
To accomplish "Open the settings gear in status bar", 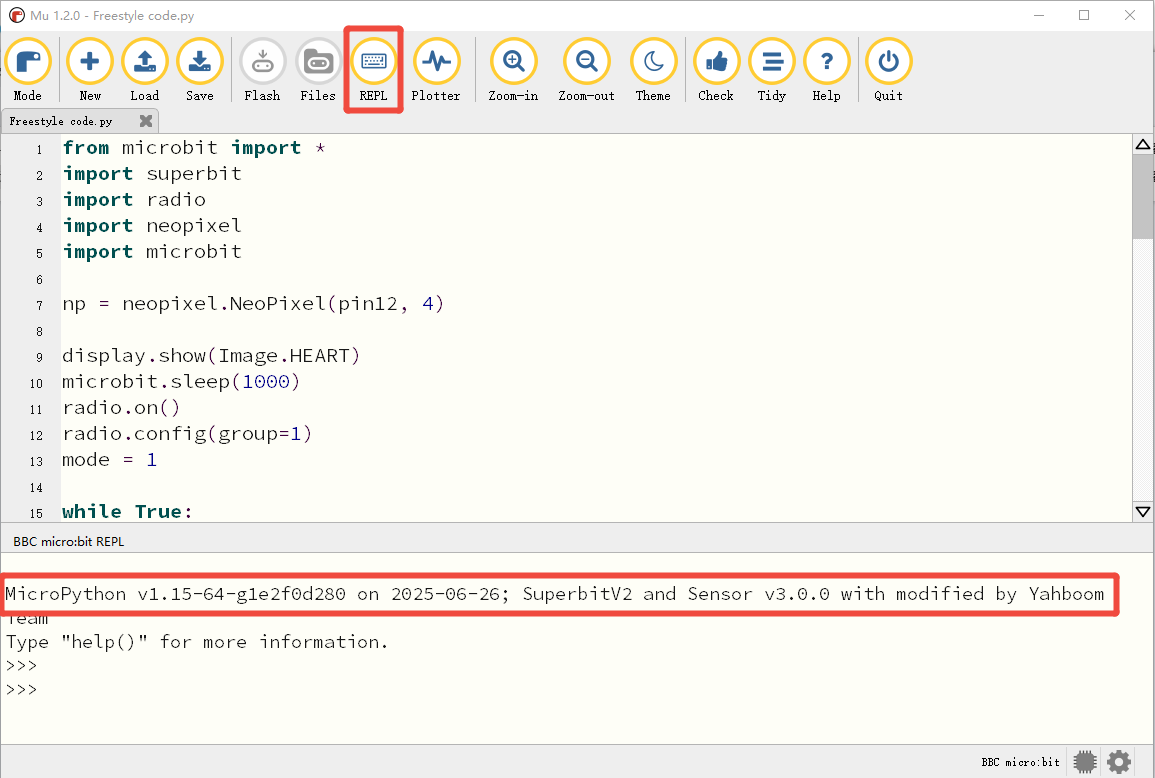I will (x=1119, y=762).
